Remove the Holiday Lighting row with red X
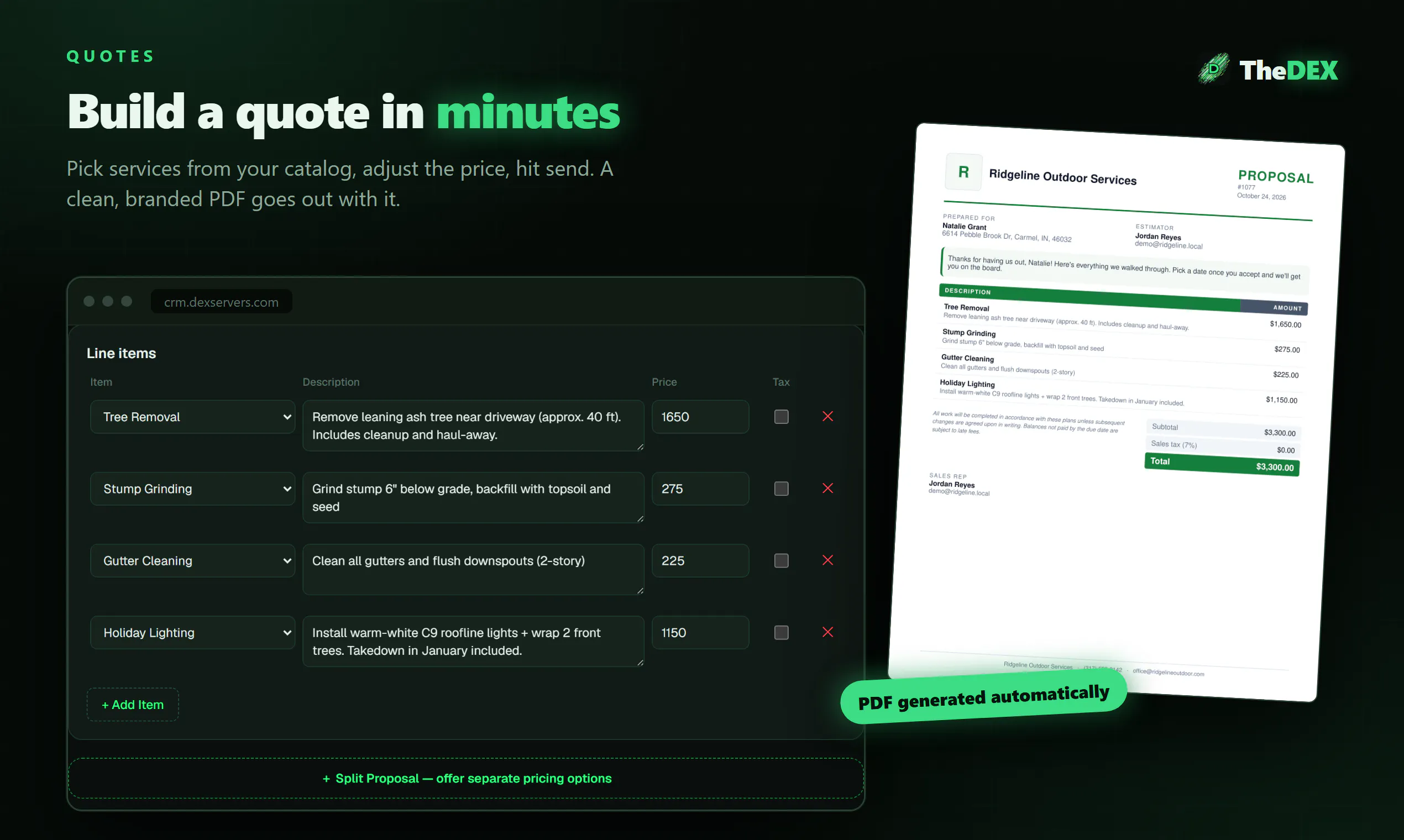 tap(827, 632)
